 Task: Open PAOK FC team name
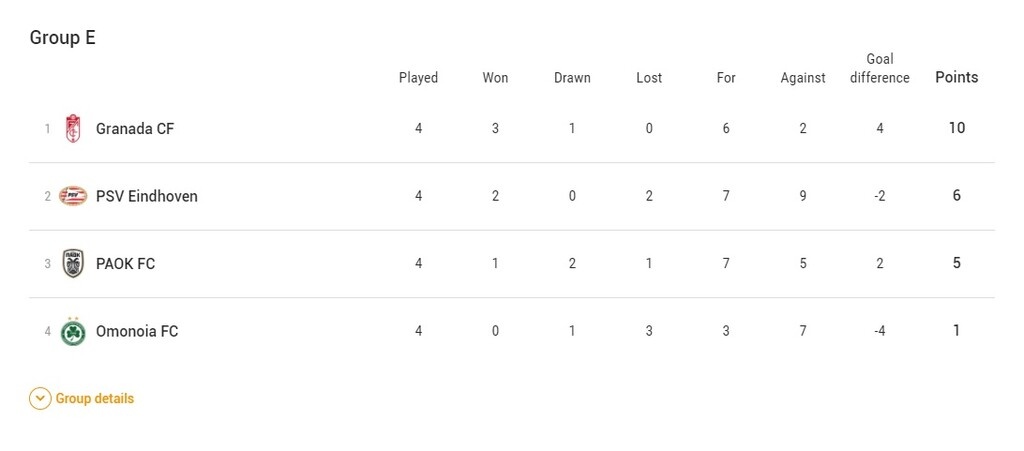[125, 264]
